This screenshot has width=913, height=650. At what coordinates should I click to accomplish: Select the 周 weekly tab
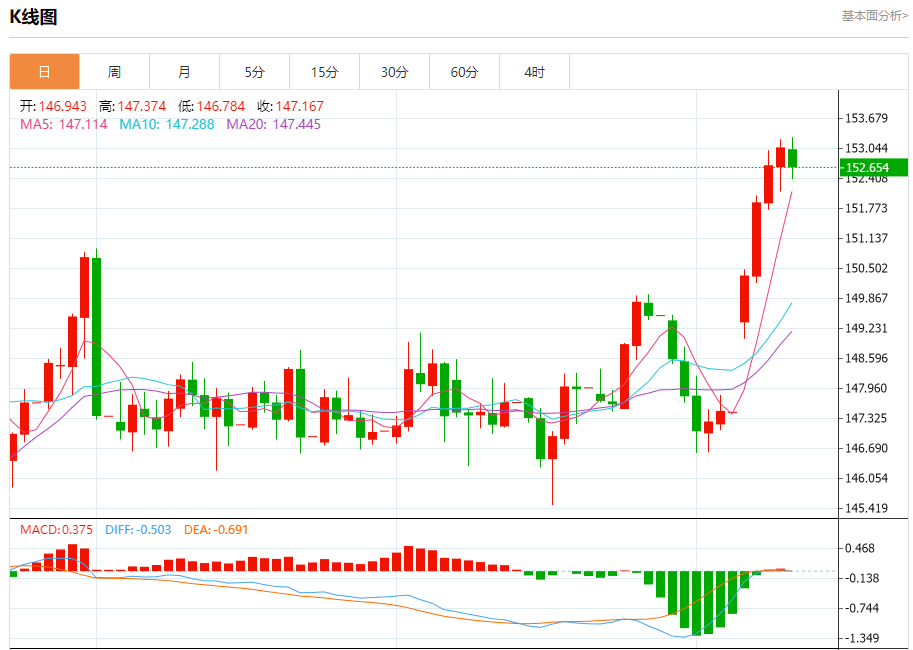[114, 72]
